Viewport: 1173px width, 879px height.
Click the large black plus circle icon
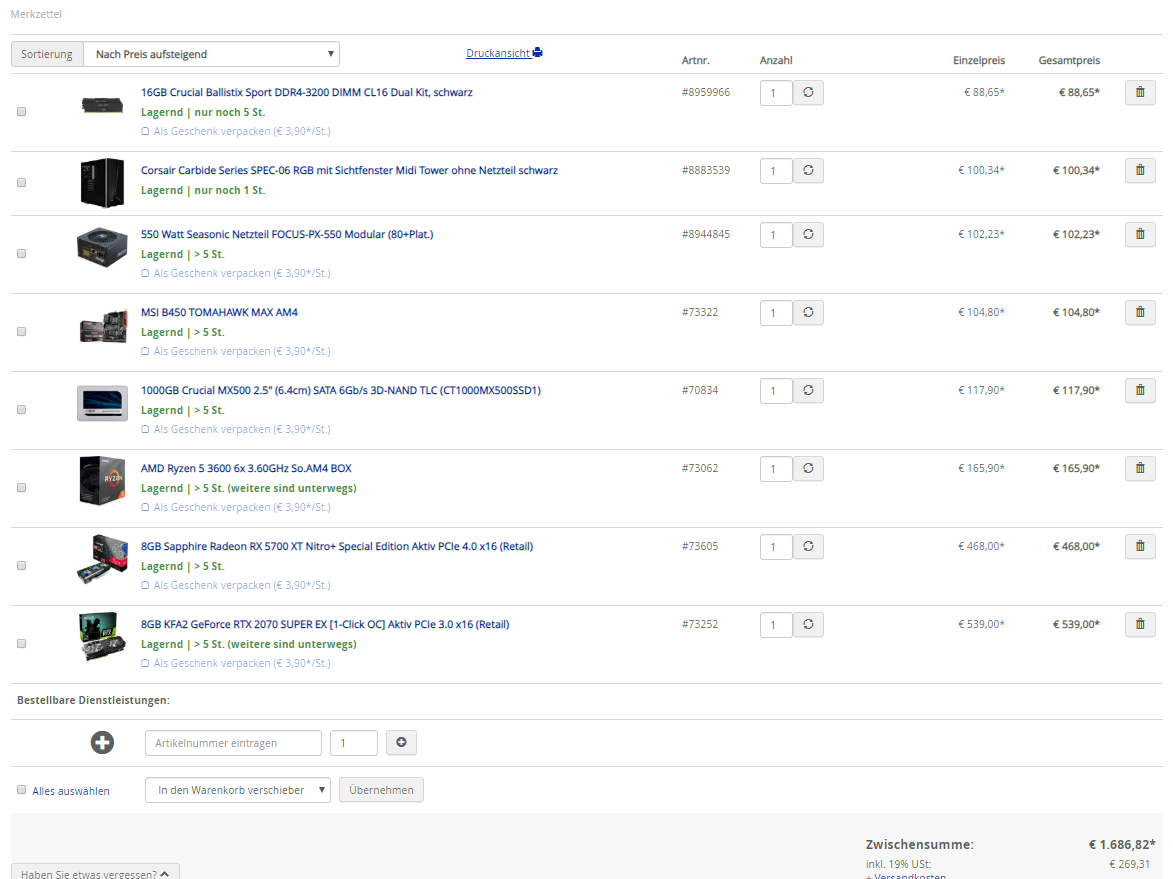click(x=102, y=742)
